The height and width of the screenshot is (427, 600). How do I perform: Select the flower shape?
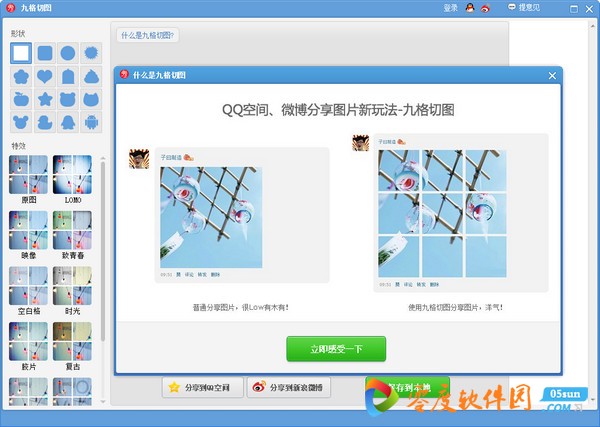point(21,77)
